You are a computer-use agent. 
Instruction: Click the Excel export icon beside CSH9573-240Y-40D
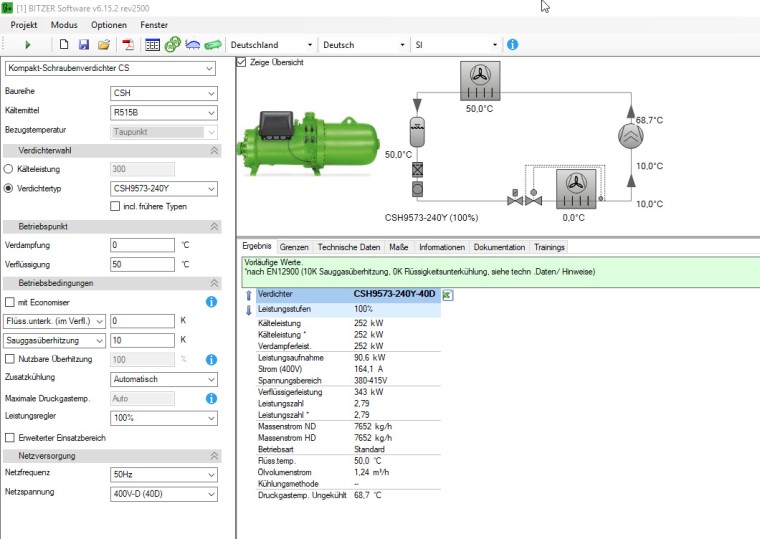point(448,295)
